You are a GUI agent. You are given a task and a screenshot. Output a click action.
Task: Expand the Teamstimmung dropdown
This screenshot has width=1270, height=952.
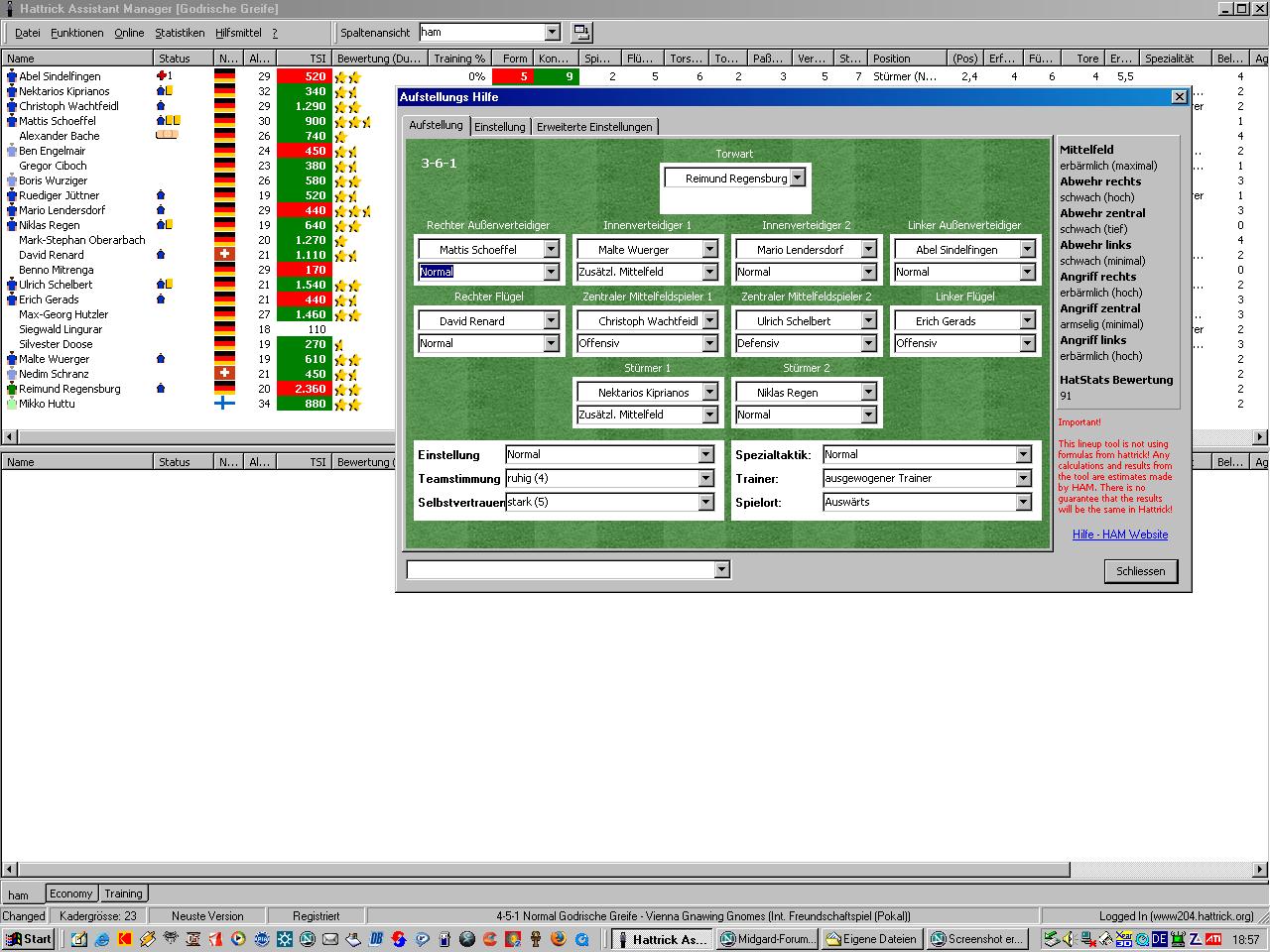coord(705,478)
